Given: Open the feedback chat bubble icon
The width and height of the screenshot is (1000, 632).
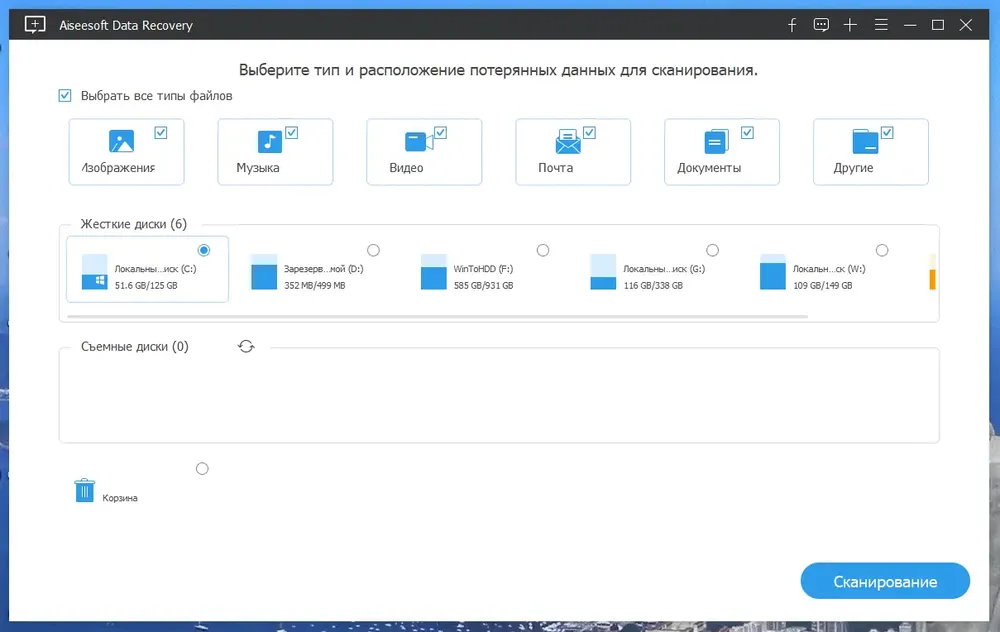Looking at the screenshot, I should [x=821, y=25].
